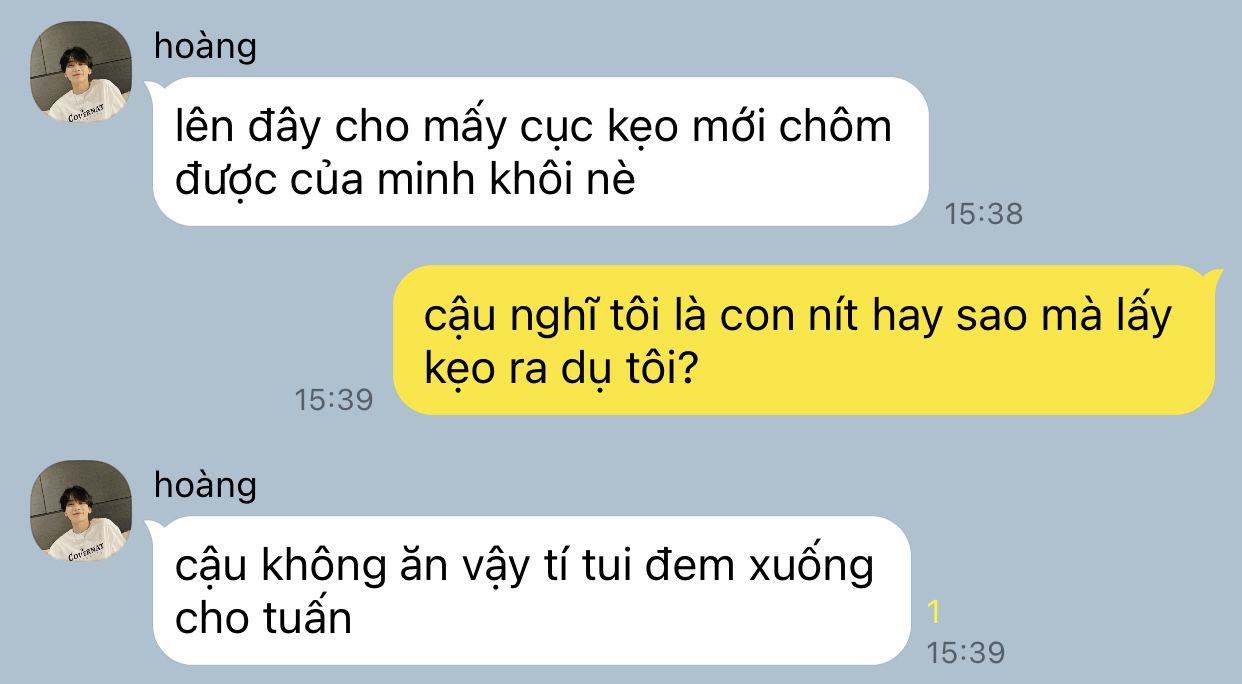Click the yellow unread count "1"
This screenshot has height=684, width=1242.
(x=935, y=613)
